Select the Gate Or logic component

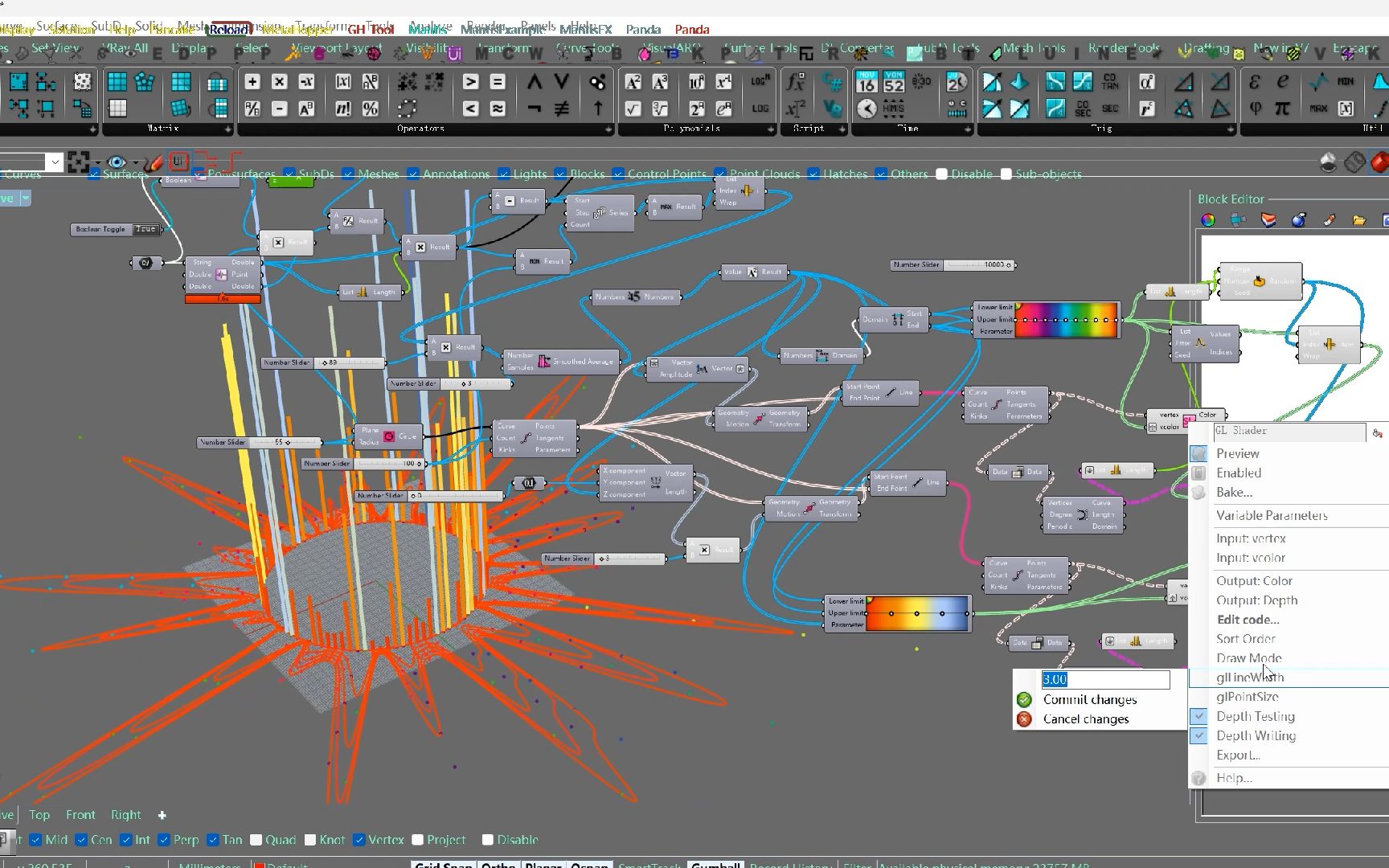(562, 82)
